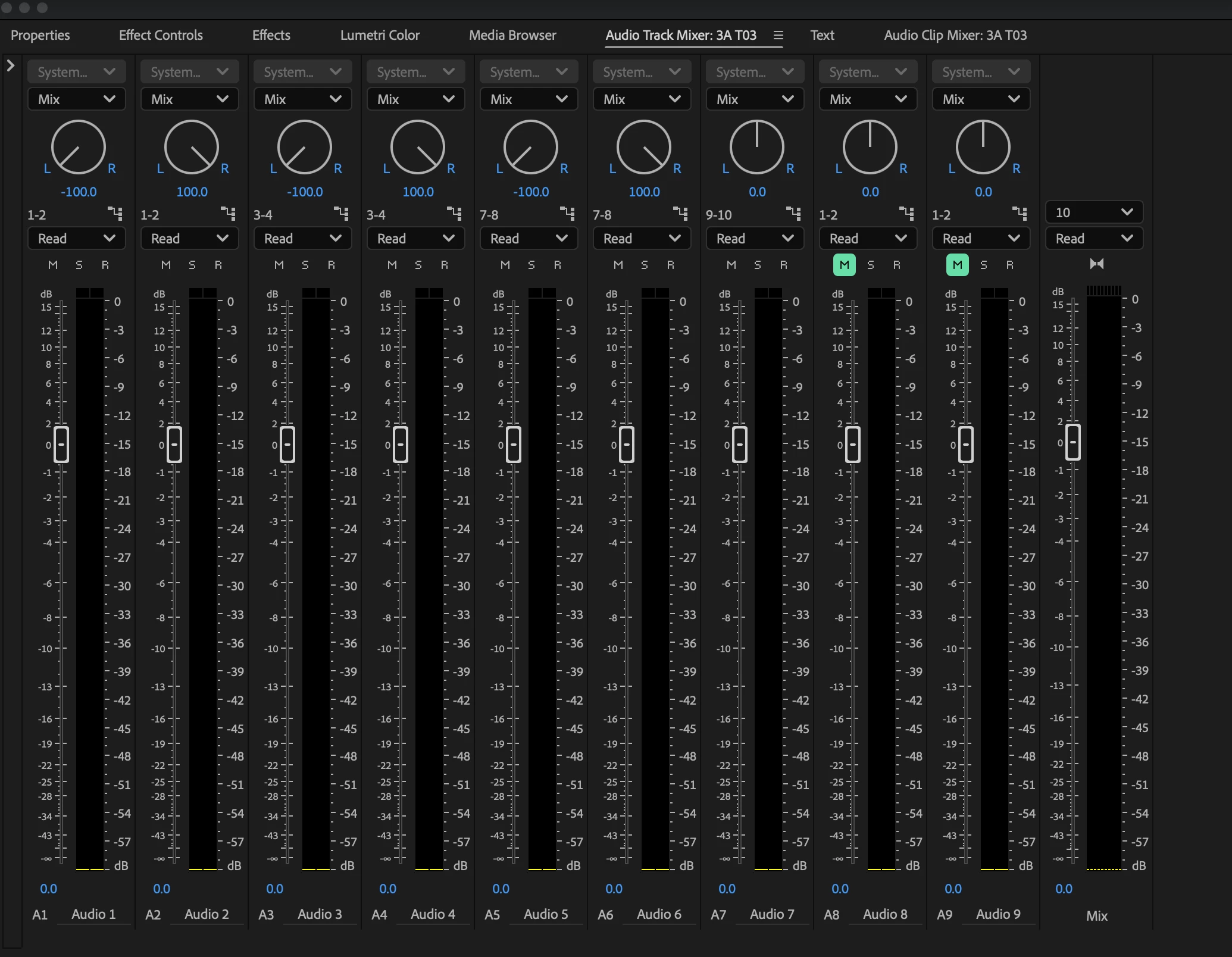Click the Solo icon on Audio 8 track
1232x957 pixels.
(871, 265)
